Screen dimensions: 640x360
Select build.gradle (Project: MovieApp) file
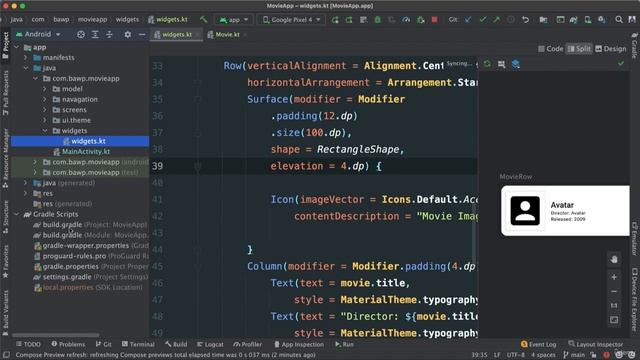click(91, 224)
